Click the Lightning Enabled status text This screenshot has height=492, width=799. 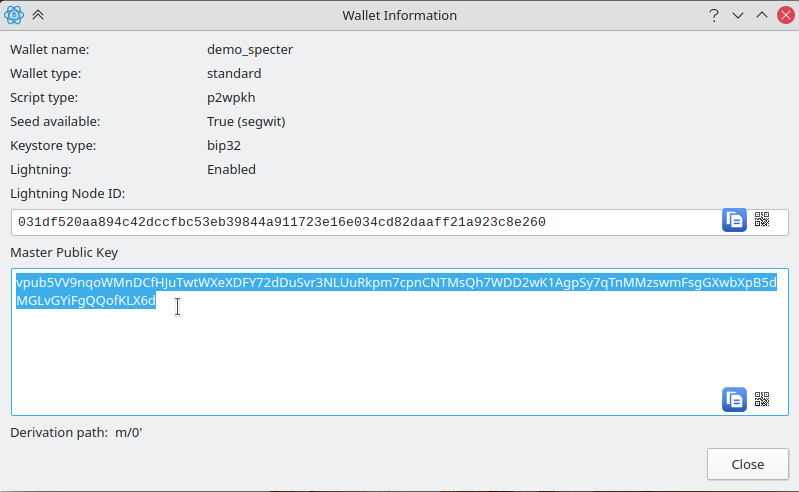tap(231, 169)
